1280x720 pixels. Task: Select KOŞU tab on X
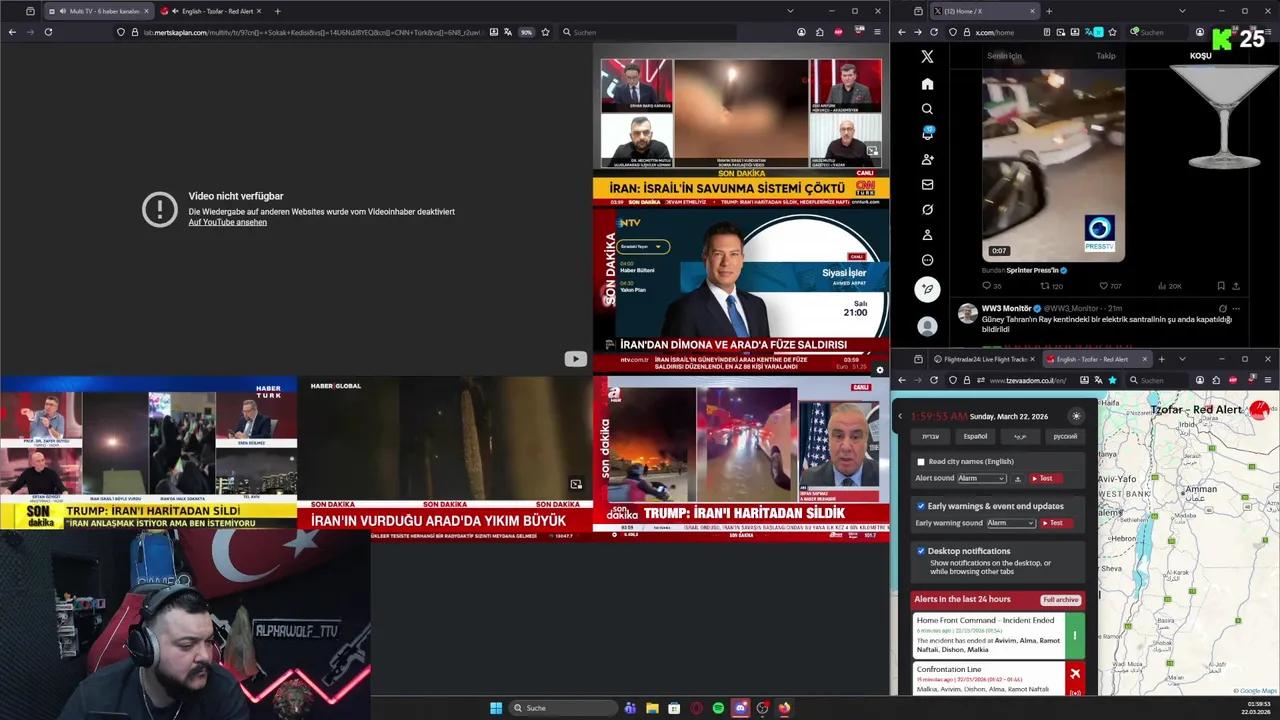click(1200, 56)
